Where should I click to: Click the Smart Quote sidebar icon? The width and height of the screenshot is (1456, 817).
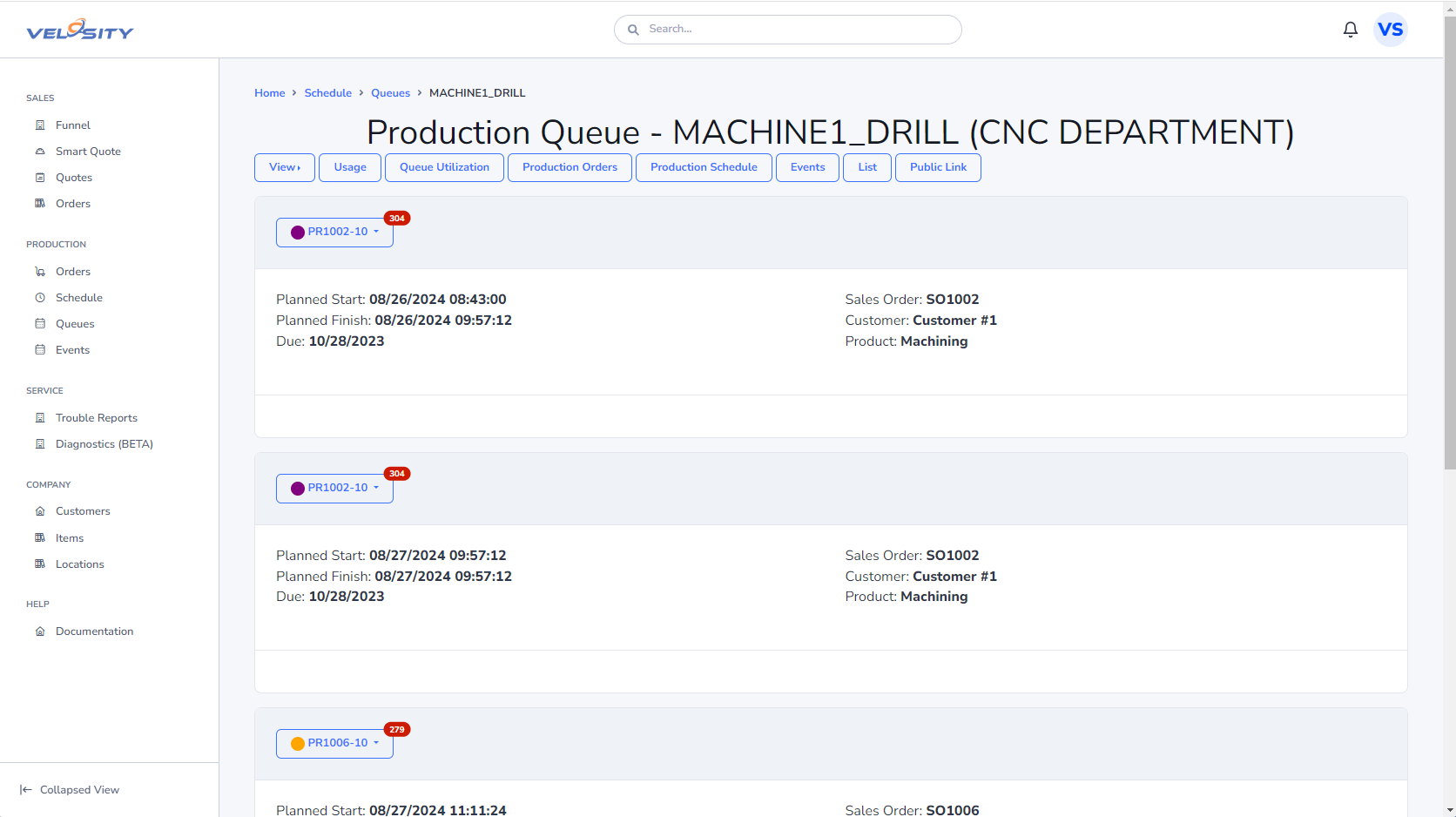40,152
